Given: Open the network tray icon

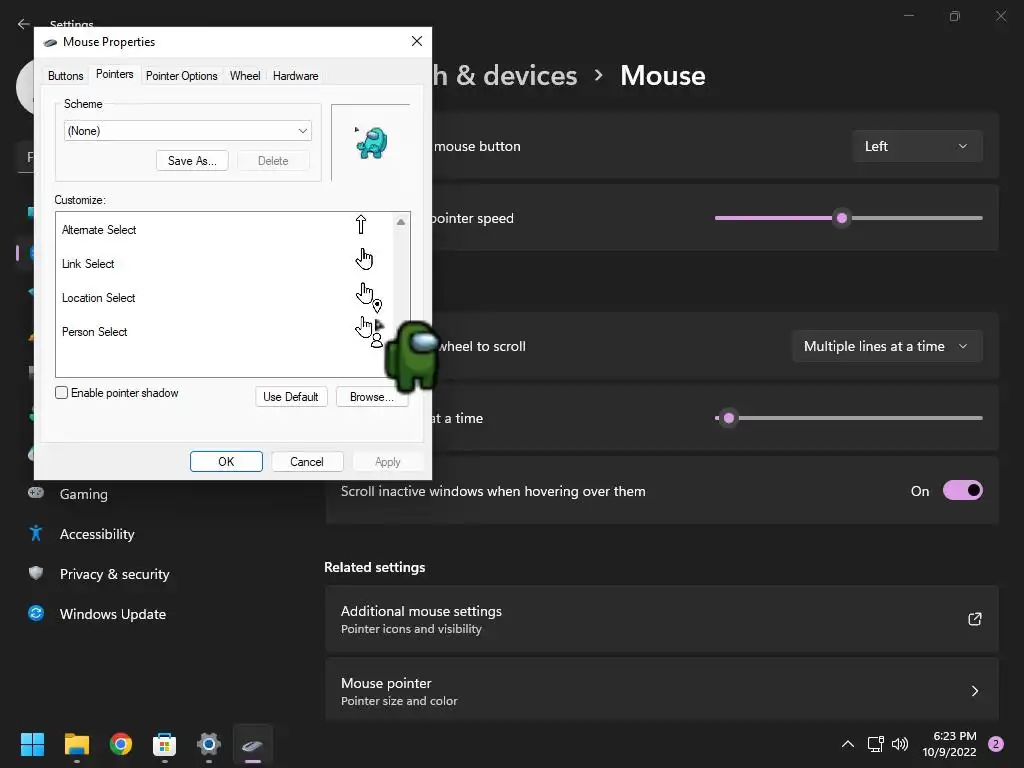Looking at the screenshot, I should 875,744.
